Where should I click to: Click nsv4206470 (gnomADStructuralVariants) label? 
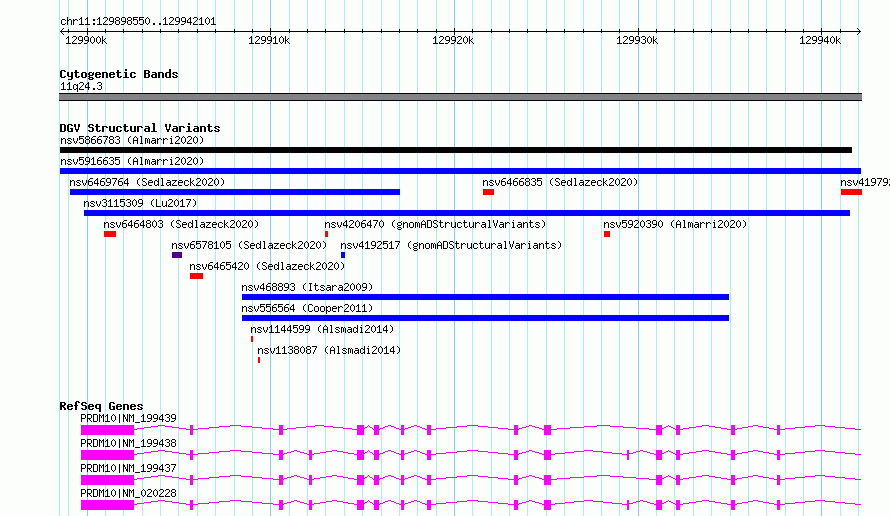pos(435,224)
